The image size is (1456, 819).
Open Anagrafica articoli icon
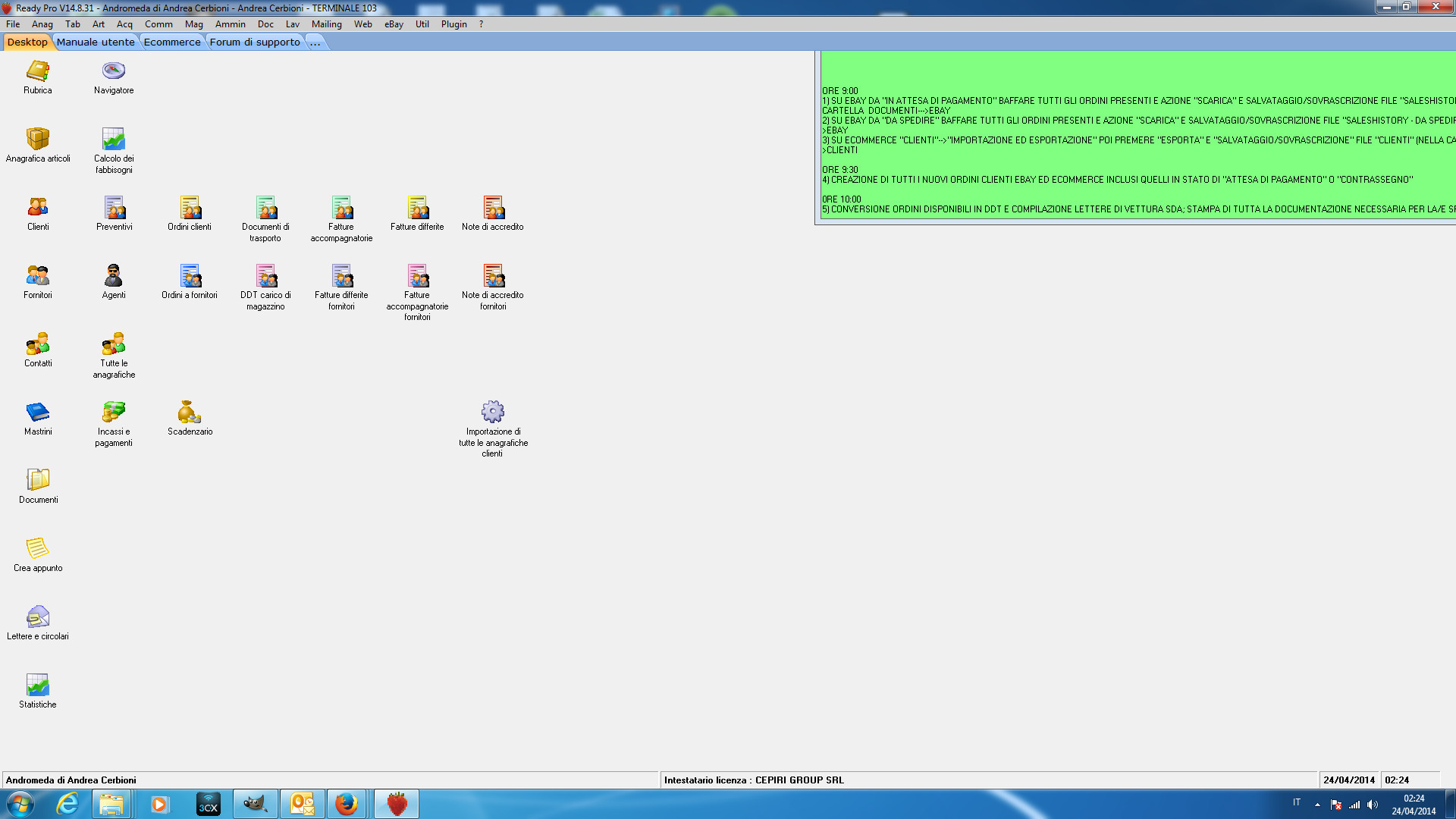pos(38,140)
